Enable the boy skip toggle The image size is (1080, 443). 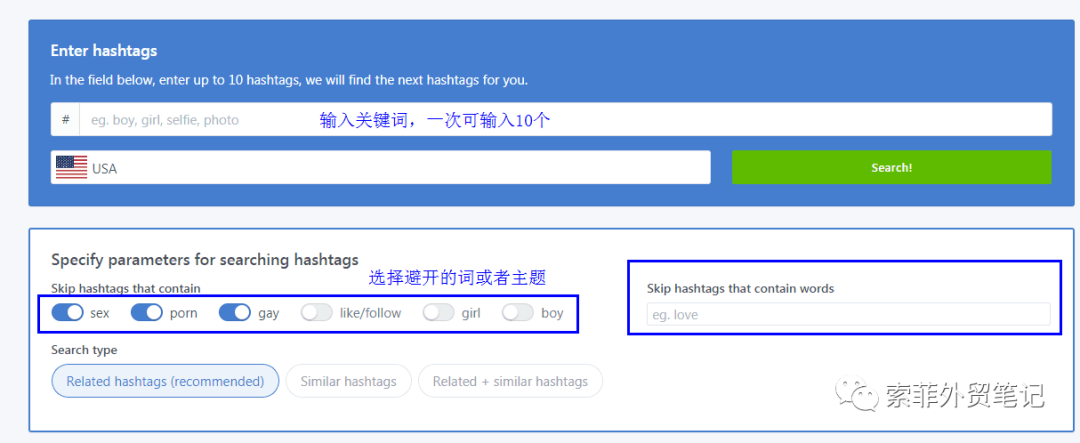click(518, 313)
